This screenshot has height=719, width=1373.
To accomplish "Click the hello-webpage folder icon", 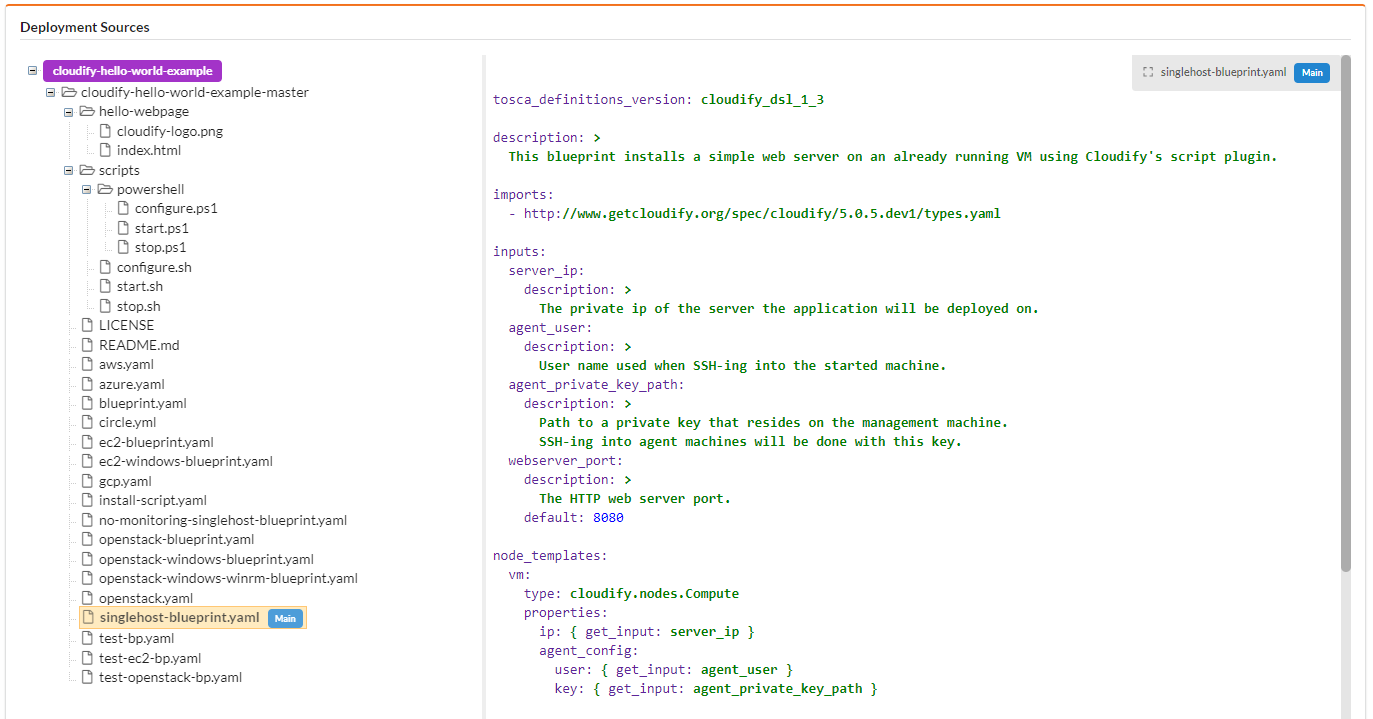I will pos(87,112).
